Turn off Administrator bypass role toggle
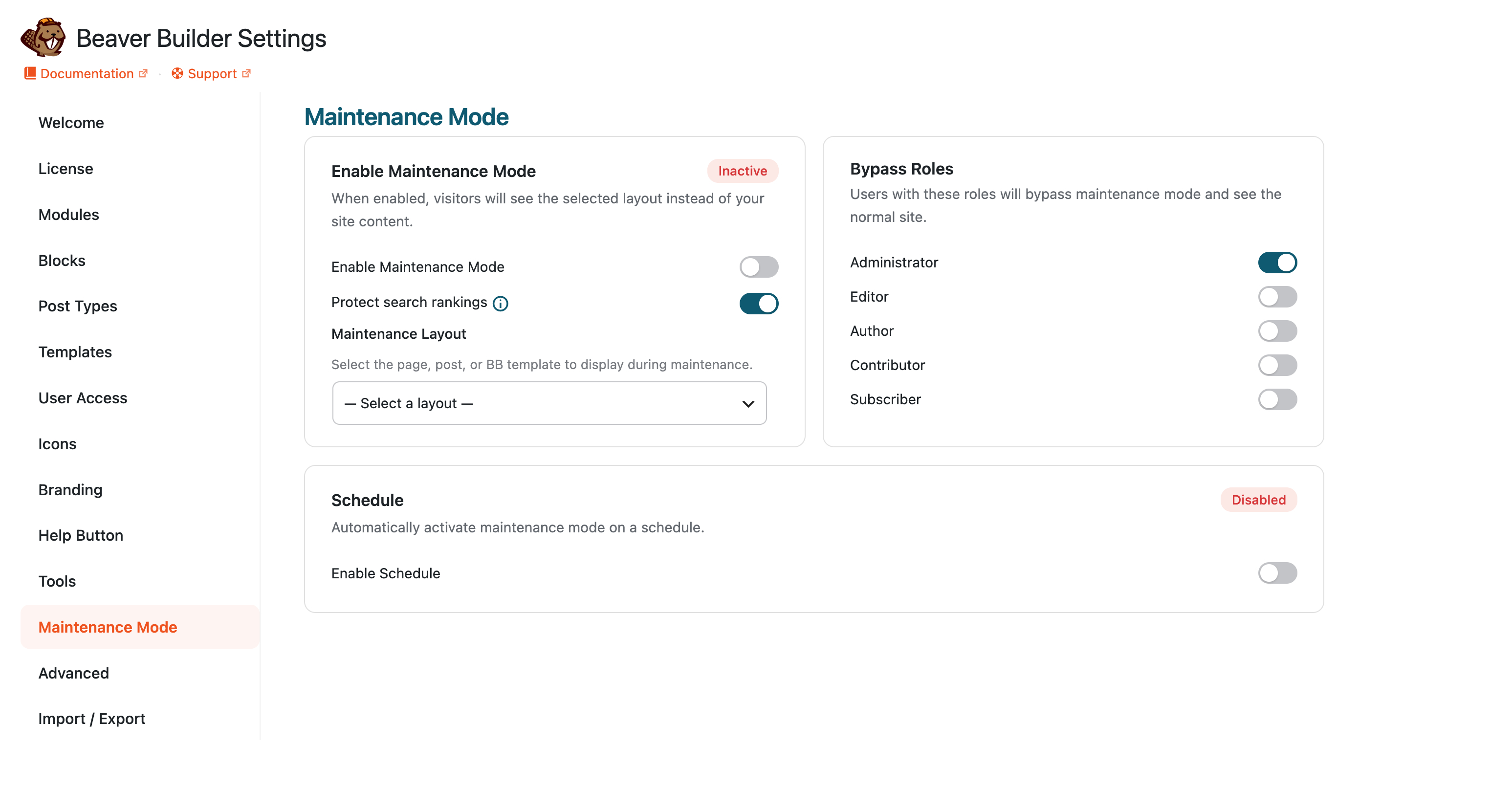Image resolution: width=1491 pixels, height=812 pixels. coord(1277,263)
